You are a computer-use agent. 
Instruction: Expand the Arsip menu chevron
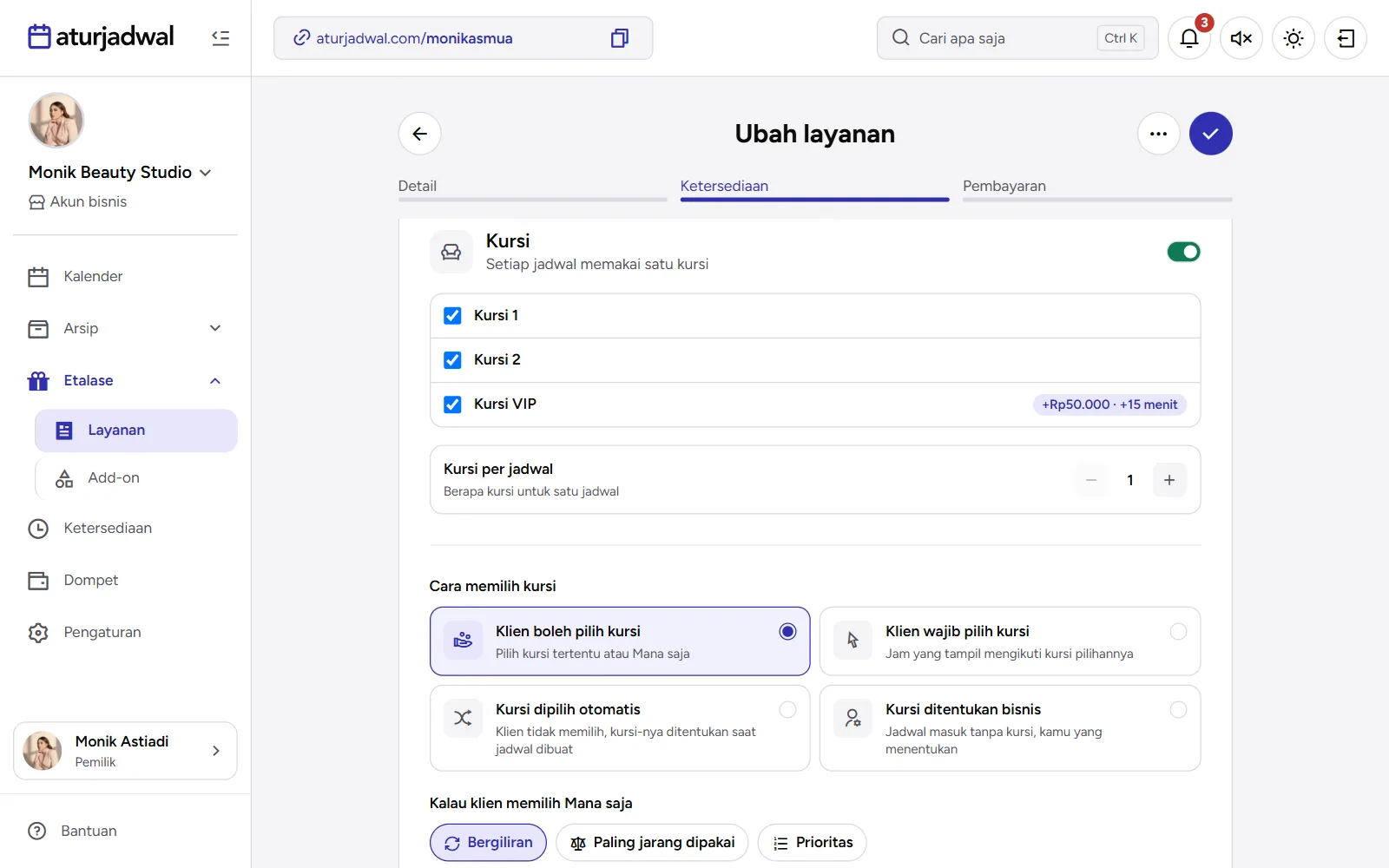(215, 328)
